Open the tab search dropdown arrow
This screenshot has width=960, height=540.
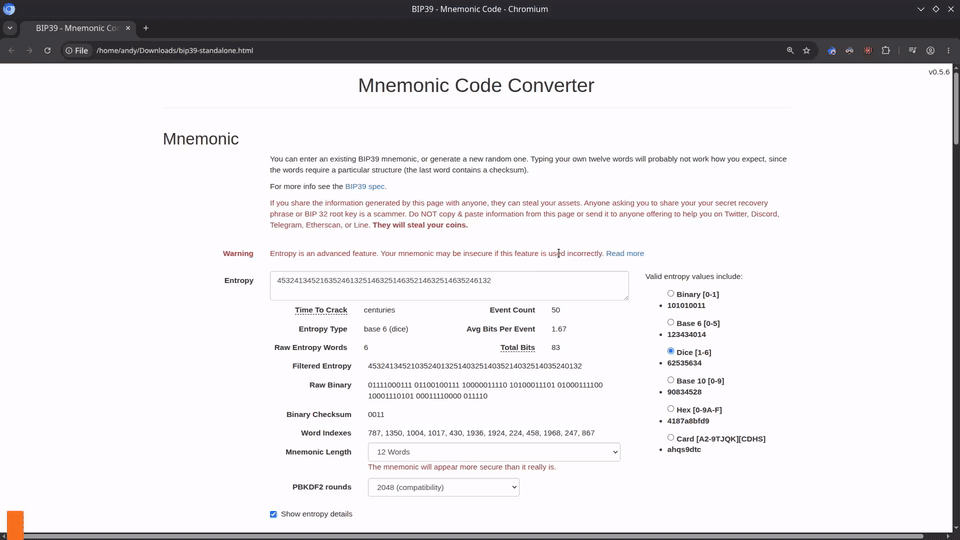(x=9, y=28)
